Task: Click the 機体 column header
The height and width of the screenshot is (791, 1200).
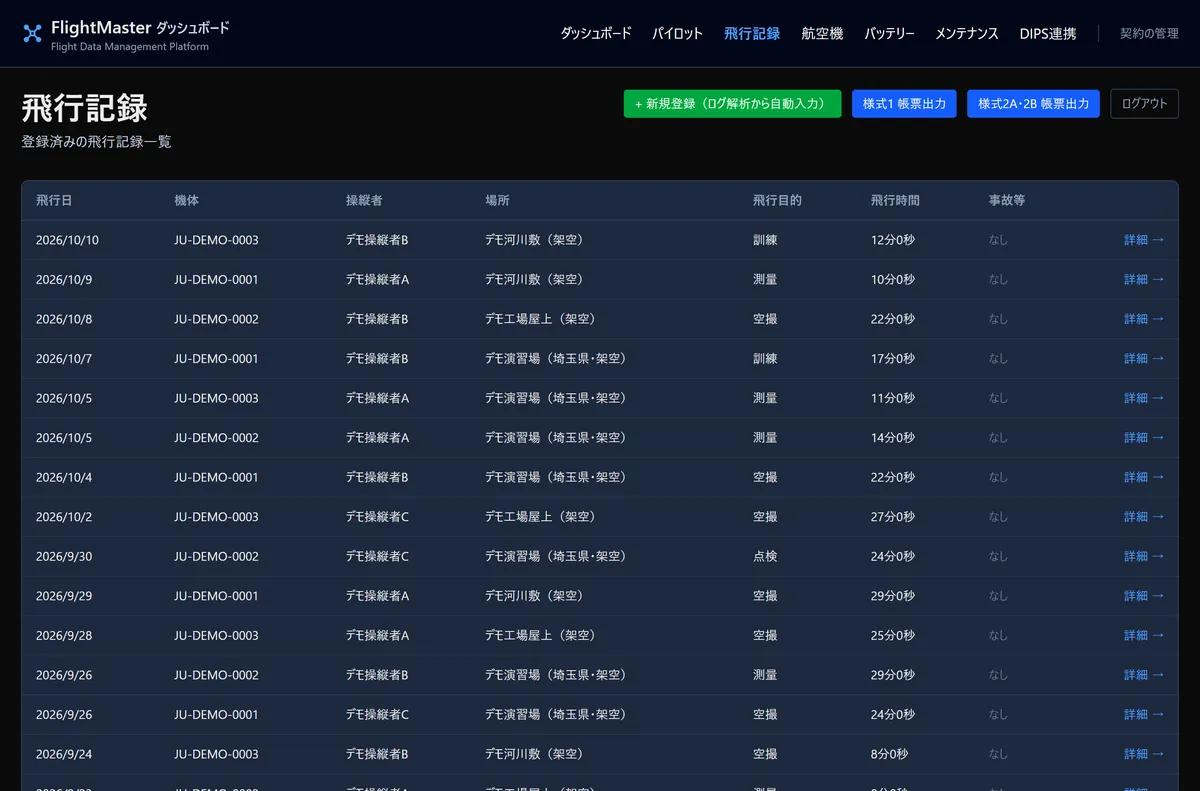Action: (186, 201)
